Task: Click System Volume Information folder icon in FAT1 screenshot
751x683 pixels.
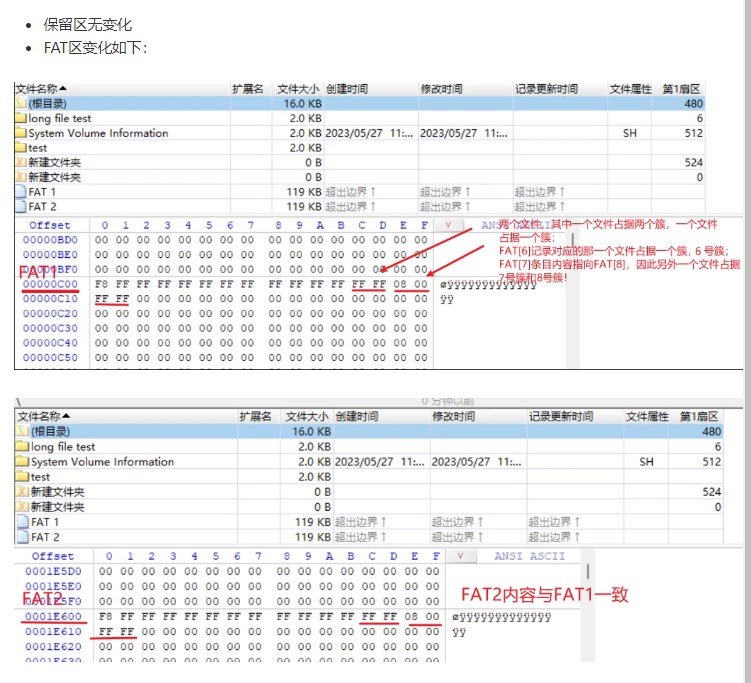Action: pos(21,133)
